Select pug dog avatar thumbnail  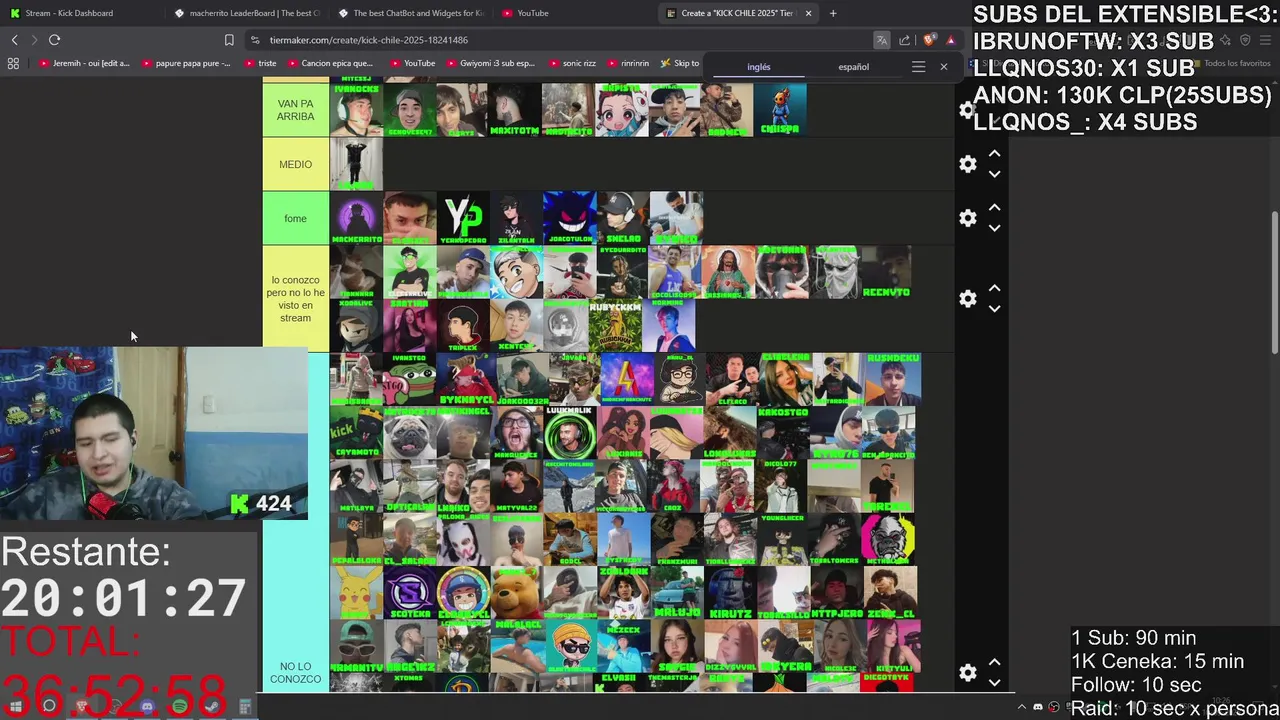pos(410,433)
